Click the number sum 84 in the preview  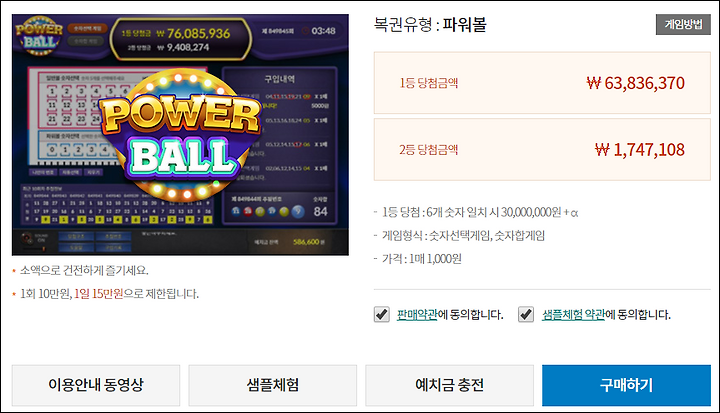click(x=320, y=212)
